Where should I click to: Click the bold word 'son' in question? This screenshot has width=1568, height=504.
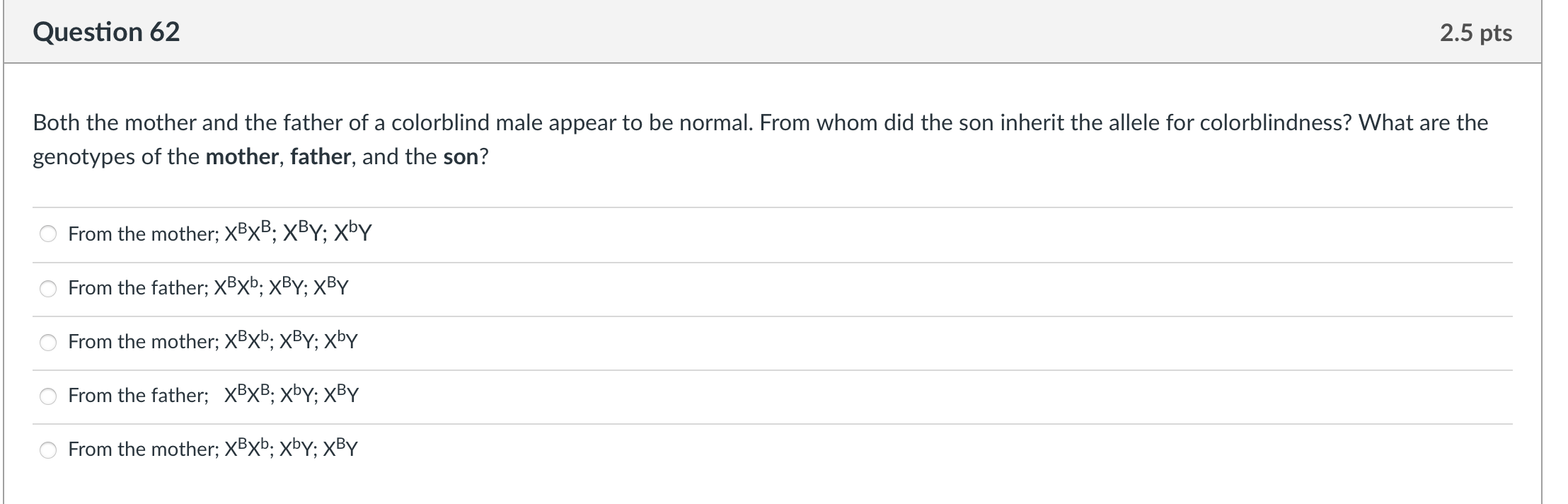(x=461, y=156)
